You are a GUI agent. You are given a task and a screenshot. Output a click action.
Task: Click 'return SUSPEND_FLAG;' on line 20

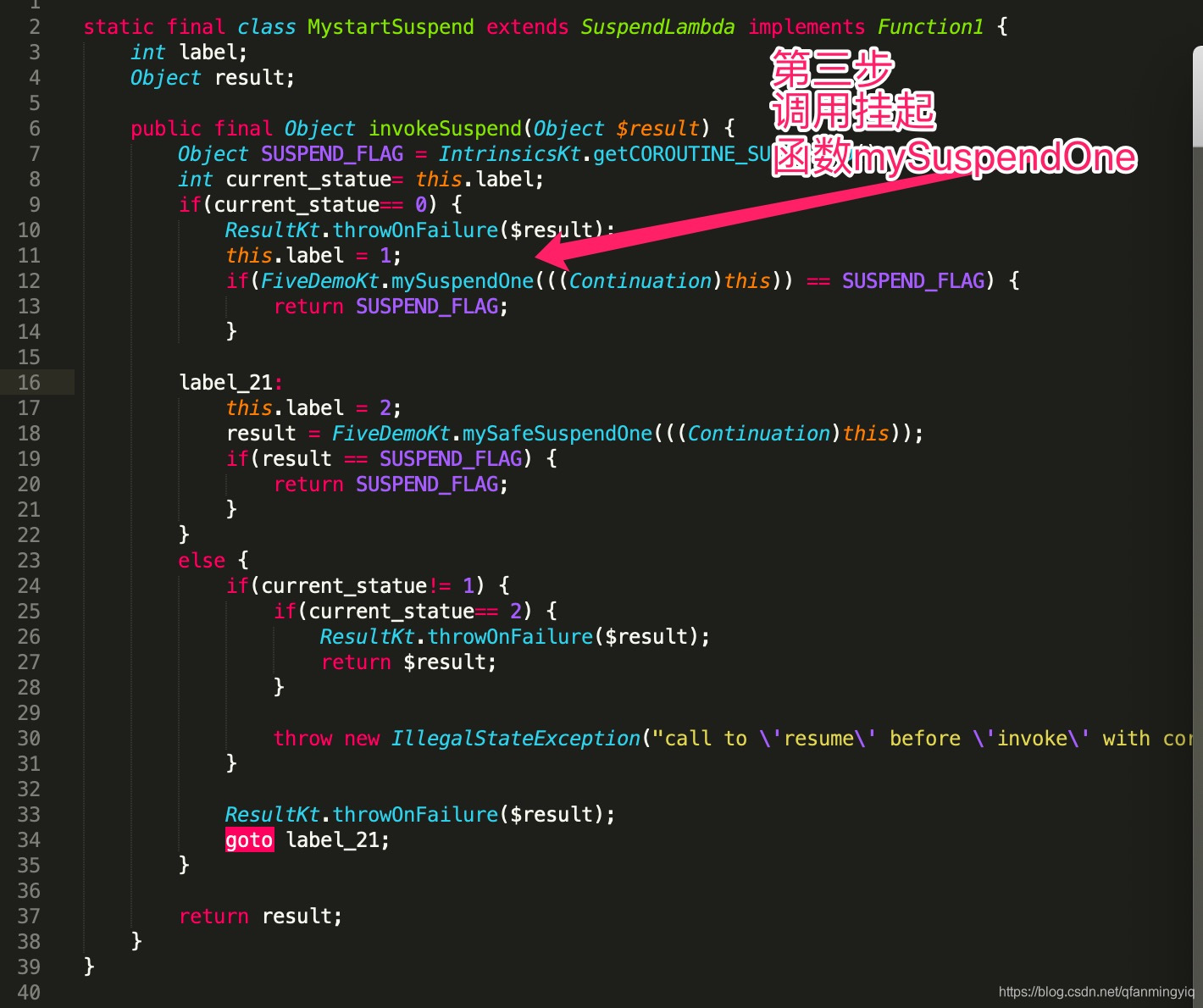point(391,485)
